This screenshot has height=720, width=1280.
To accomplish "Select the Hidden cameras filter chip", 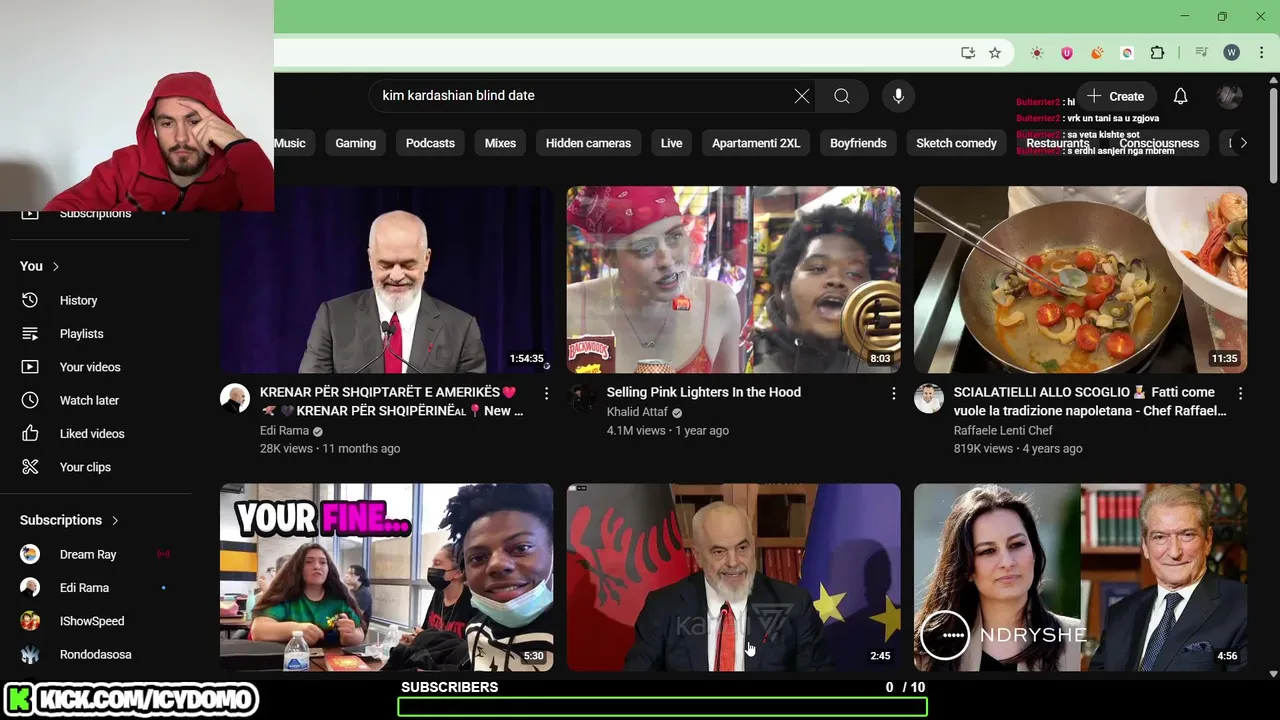I will [588, 143].
